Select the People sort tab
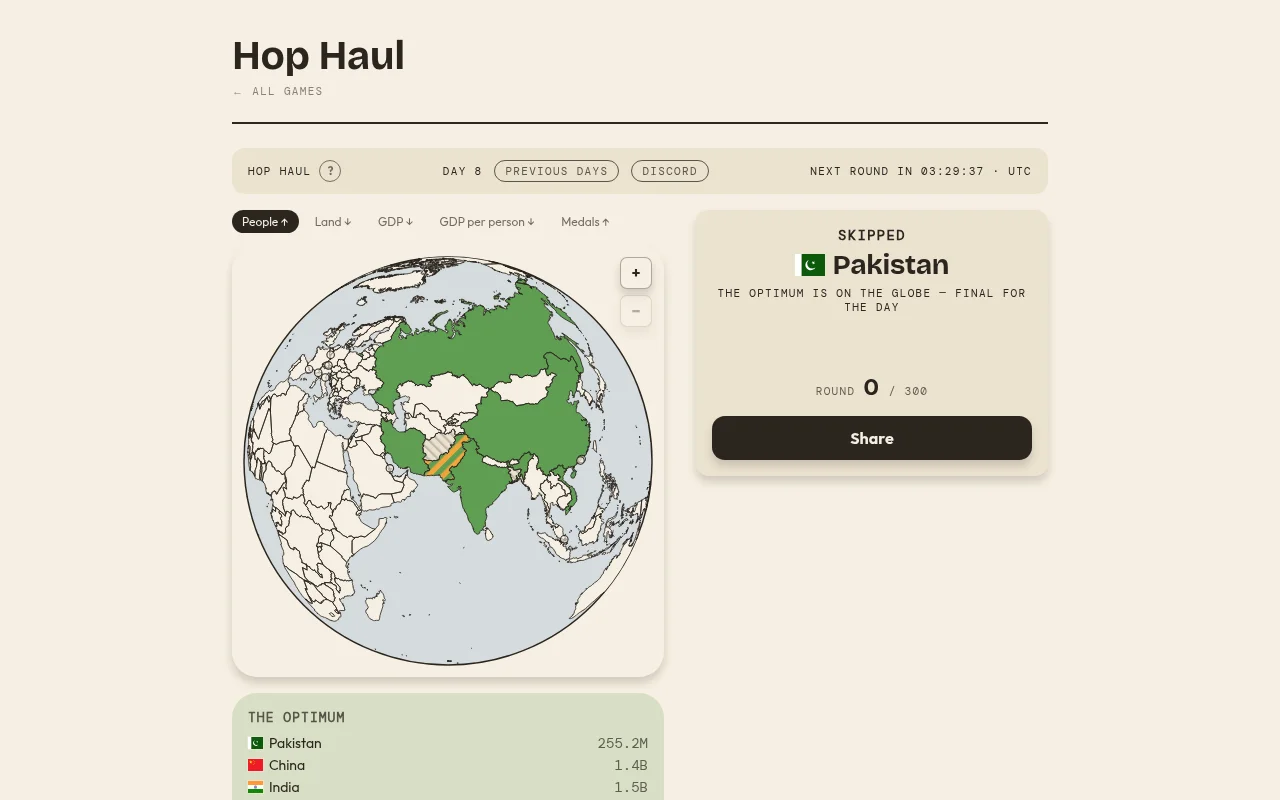Viewport: 1280px width, 800px height. coord(265,222)
